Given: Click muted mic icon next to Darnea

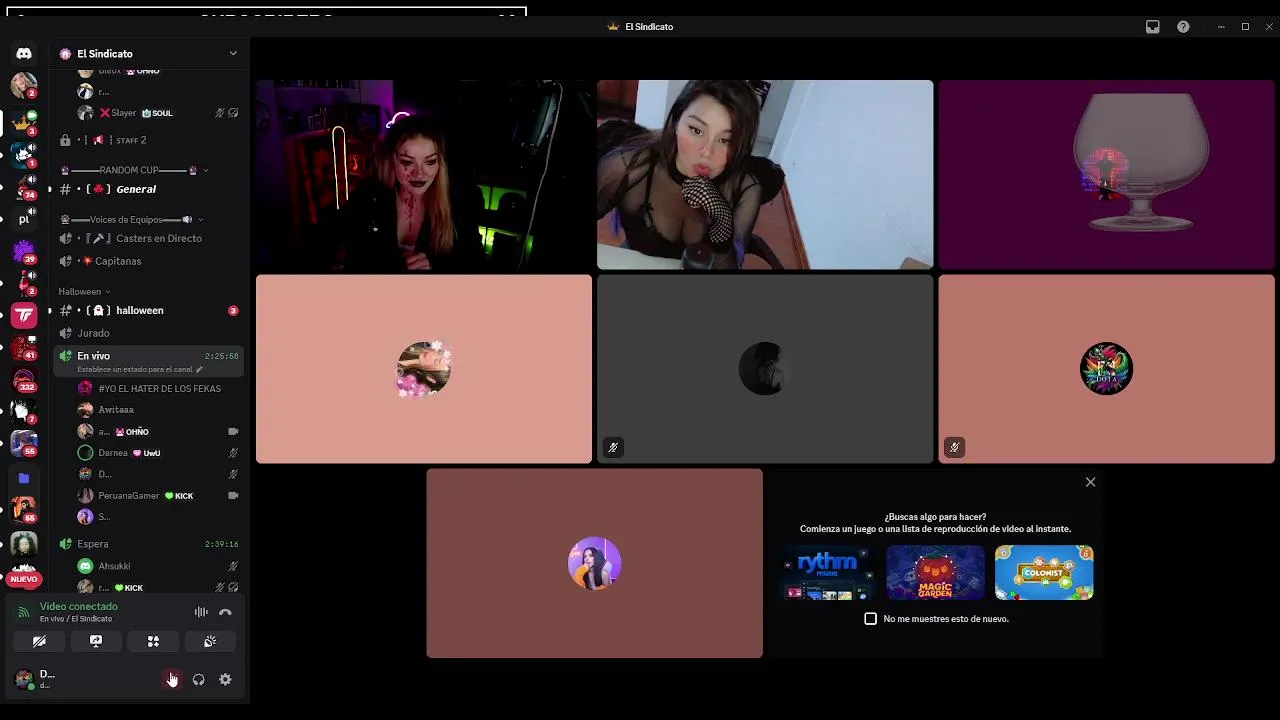Looking at the screenshot, I should pos(233,453).
